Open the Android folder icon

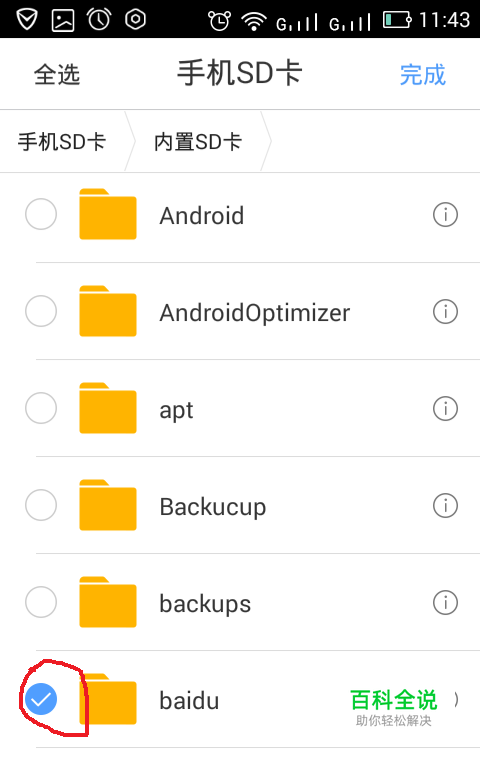pos(108,214)
